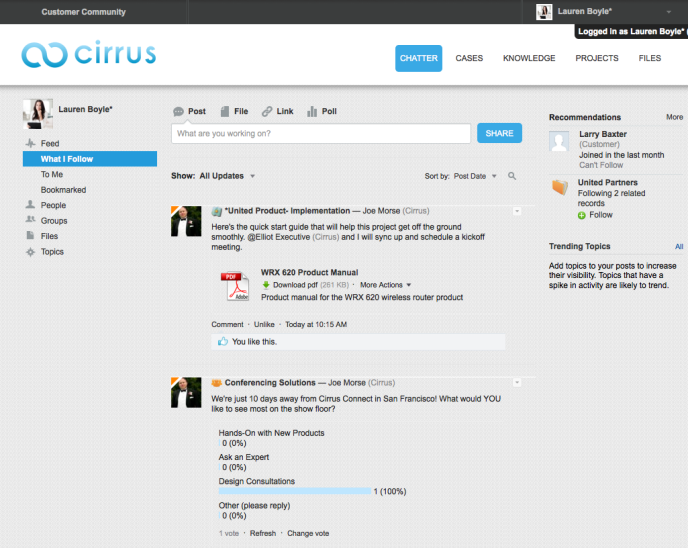Click 'Ask an Expert' poll option
The height and width of the screenshot is (548, 688).
(244, 457)
